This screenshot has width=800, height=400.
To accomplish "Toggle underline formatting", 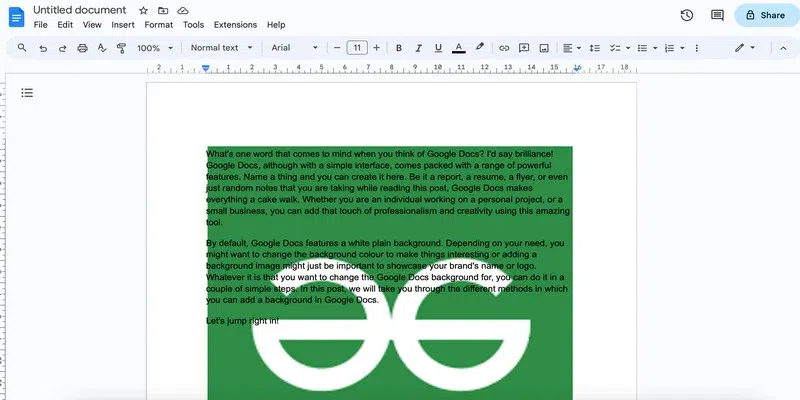I will coord(438,48).
